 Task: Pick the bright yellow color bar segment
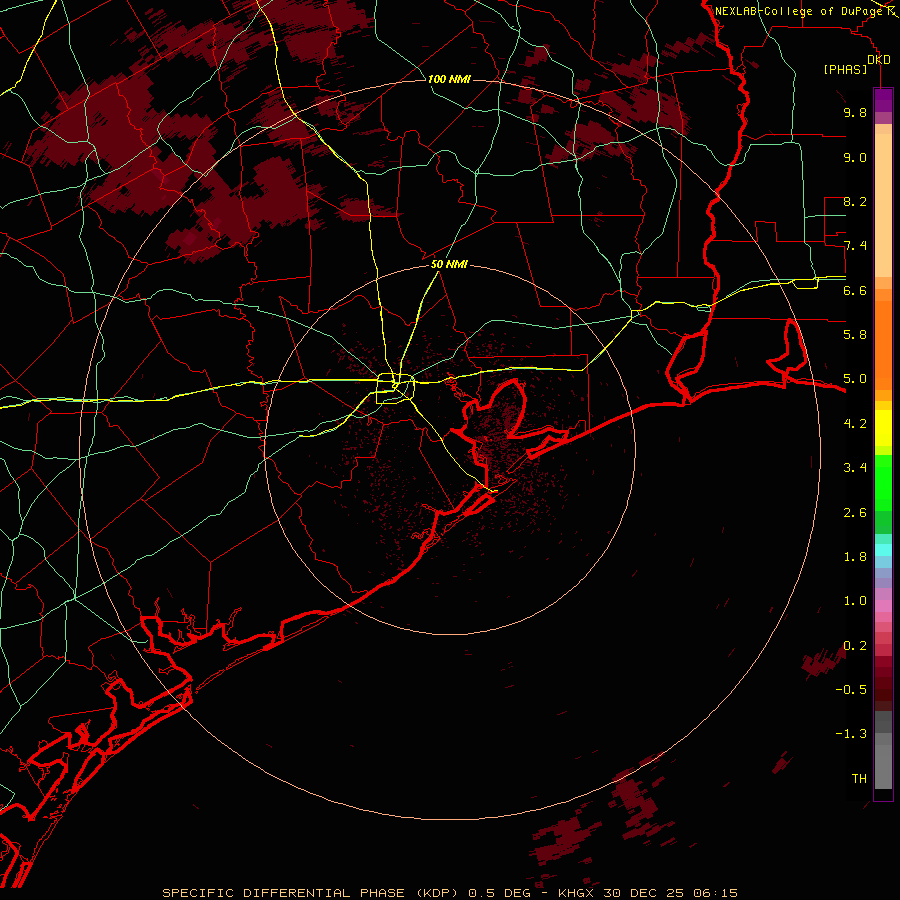coord(883,428)
